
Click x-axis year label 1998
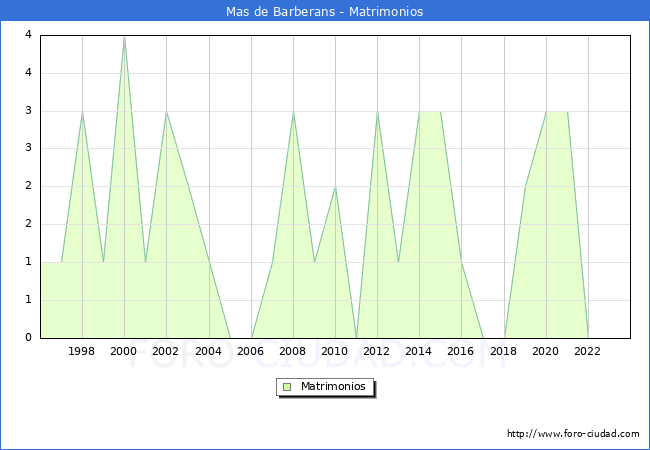coord(81,351)
